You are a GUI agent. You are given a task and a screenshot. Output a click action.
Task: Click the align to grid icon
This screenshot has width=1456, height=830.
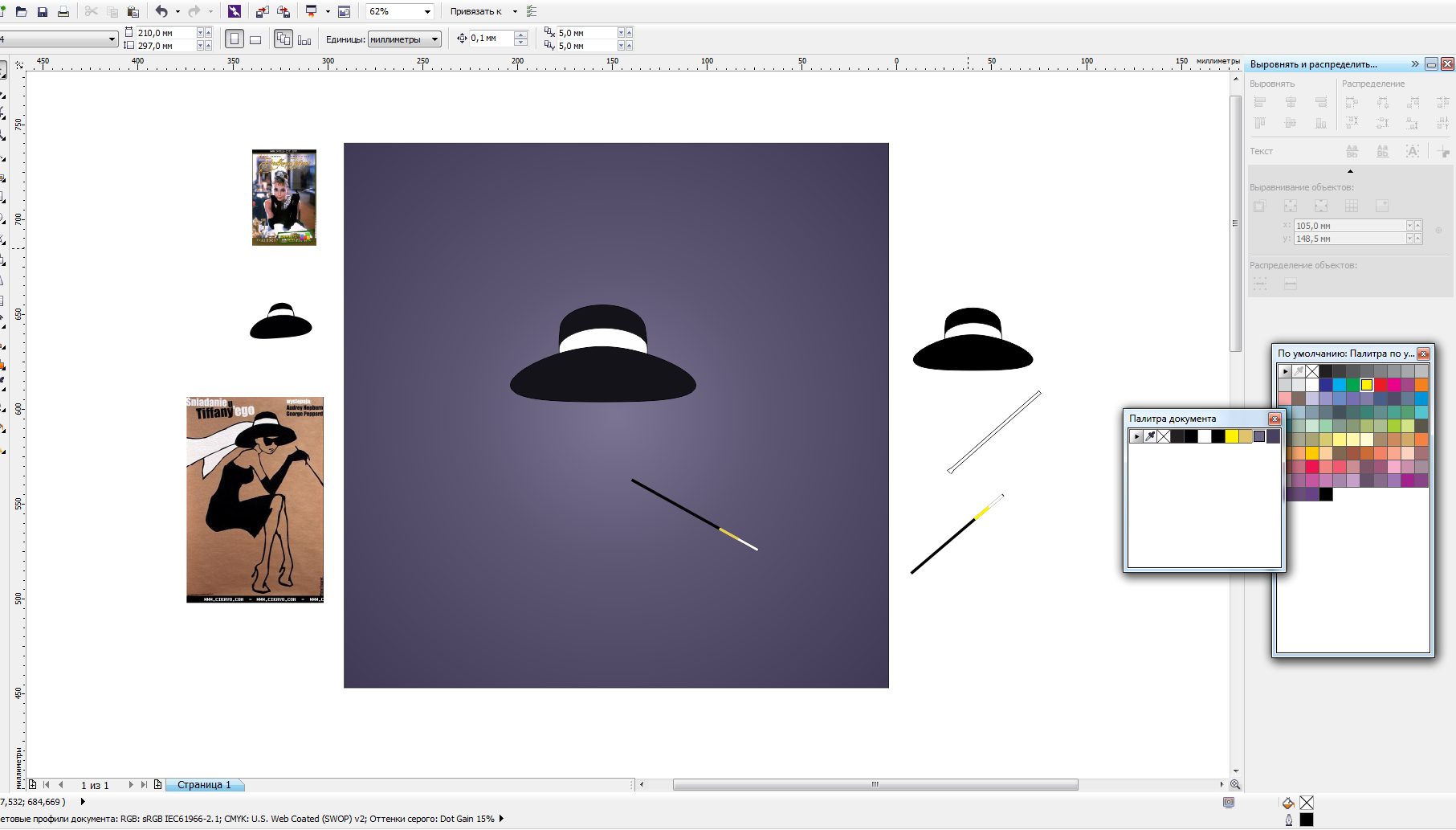click(1352, 206)
